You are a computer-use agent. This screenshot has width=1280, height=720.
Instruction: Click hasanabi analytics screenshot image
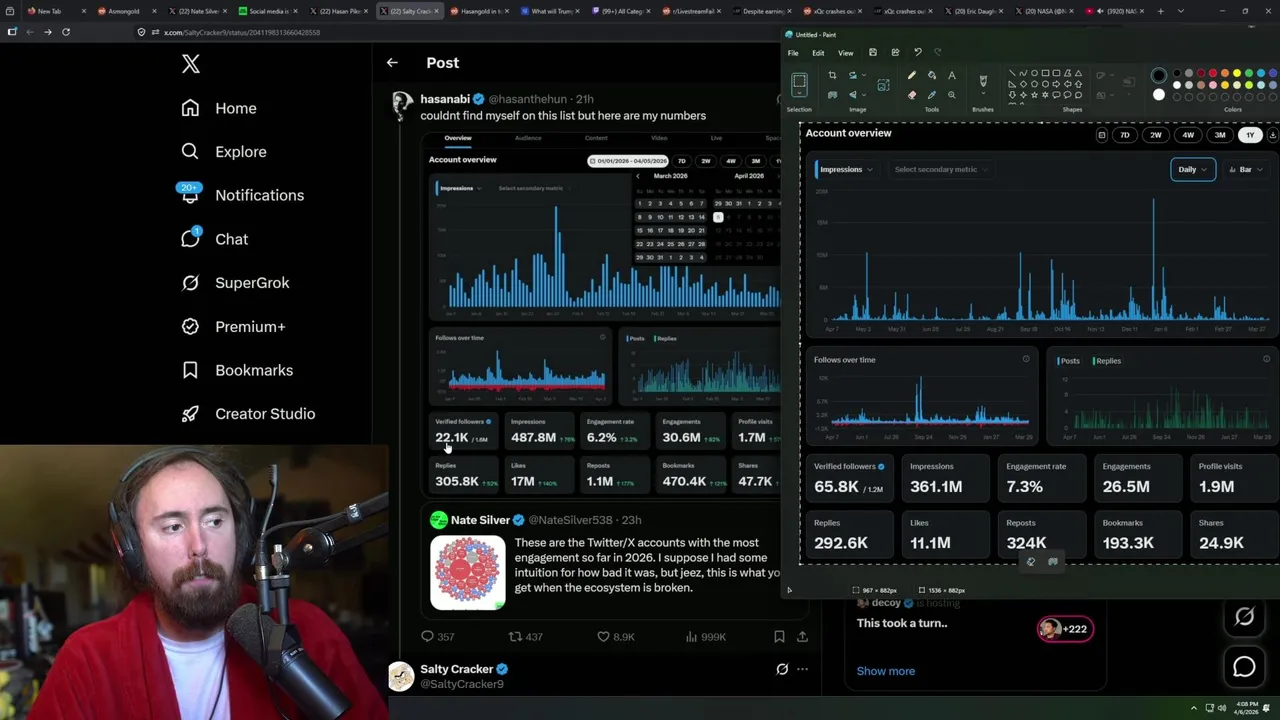pos(600,314)
